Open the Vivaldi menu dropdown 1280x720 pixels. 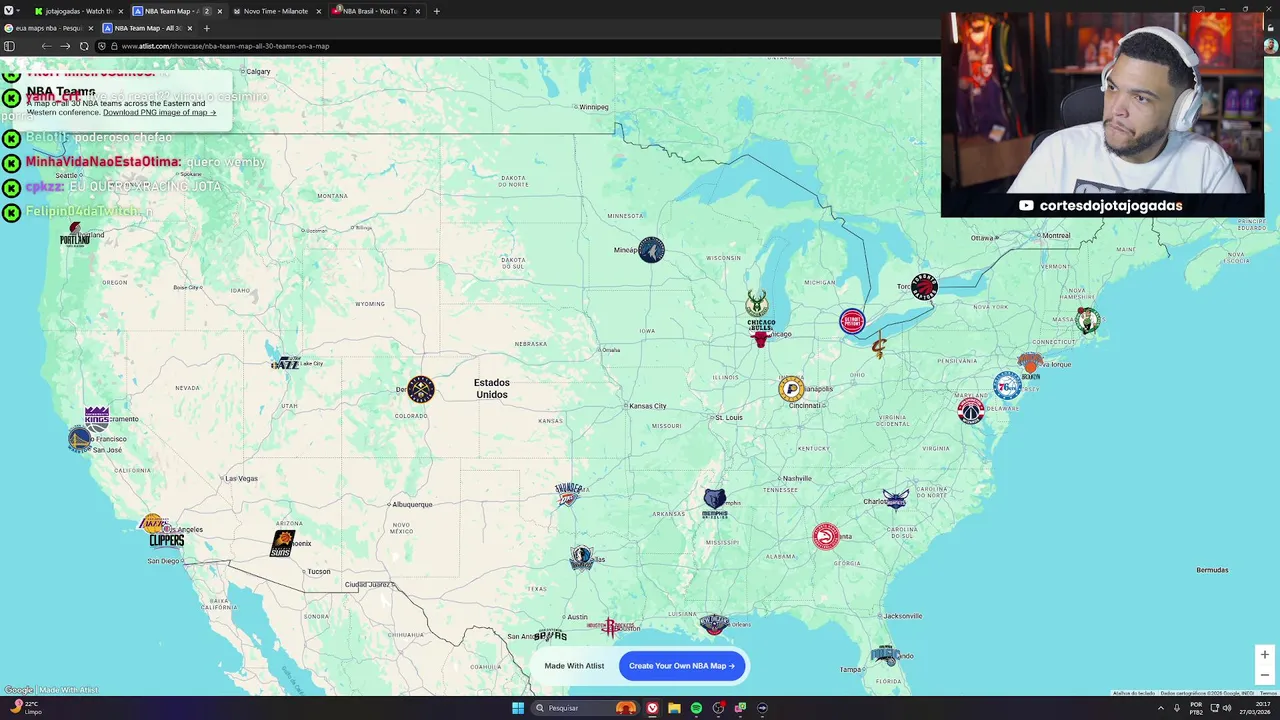tap(10, 11)
